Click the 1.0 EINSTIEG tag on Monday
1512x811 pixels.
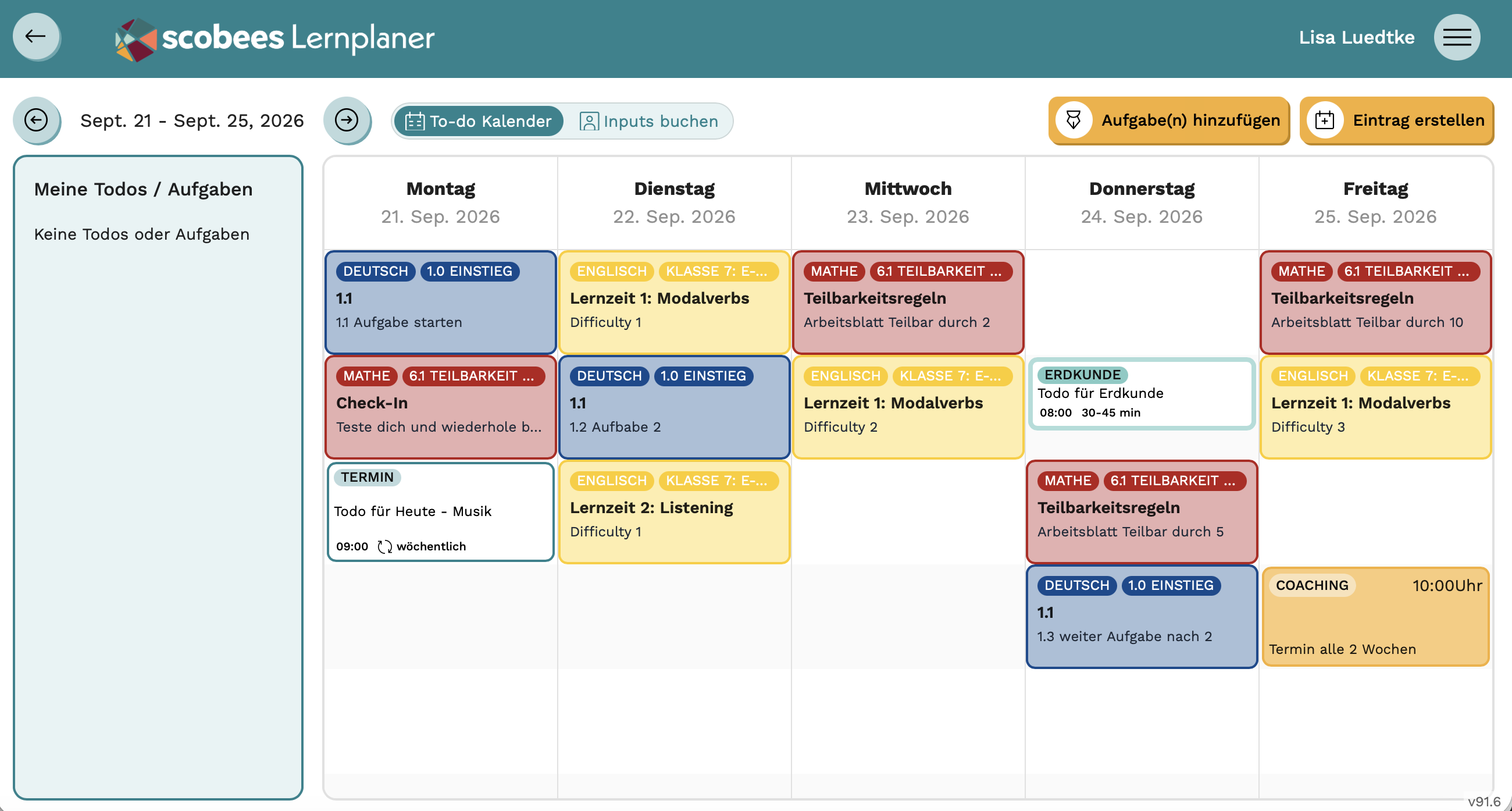(x=469, y=271)
